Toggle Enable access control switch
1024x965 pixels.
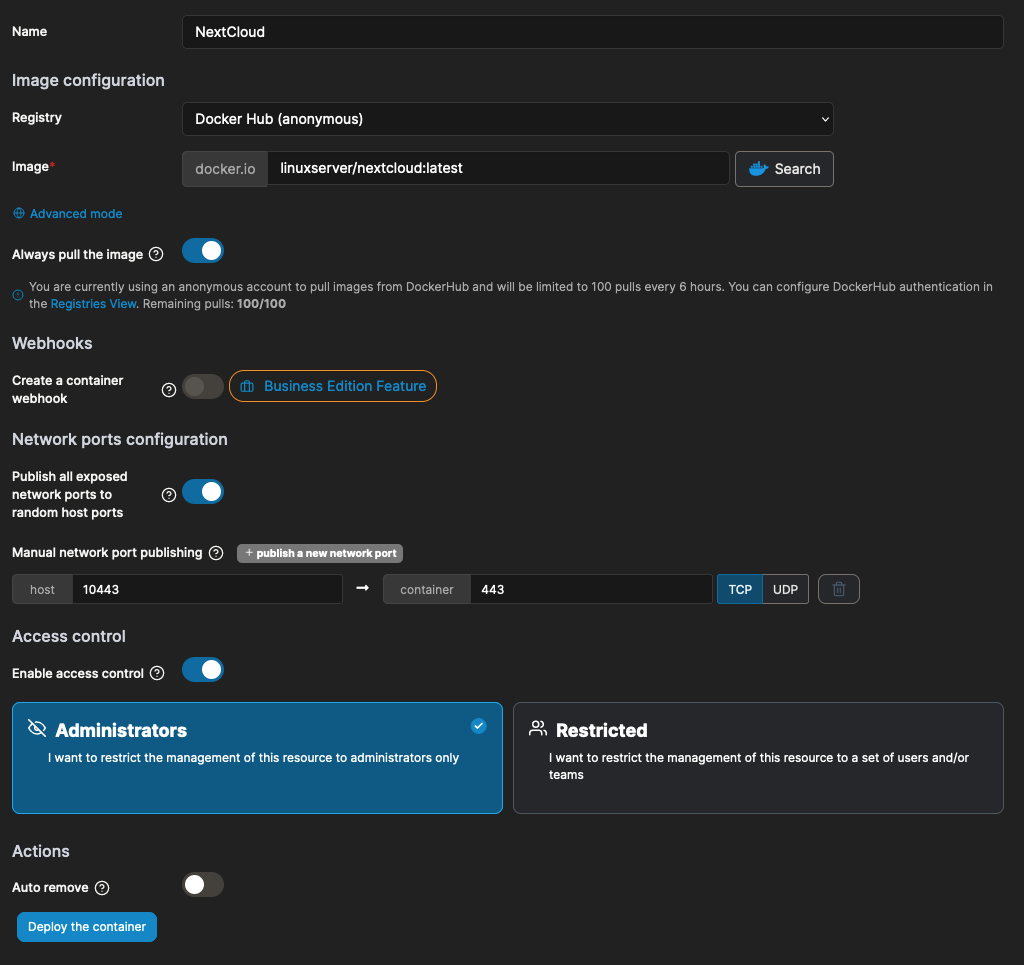tap(202, 669)
